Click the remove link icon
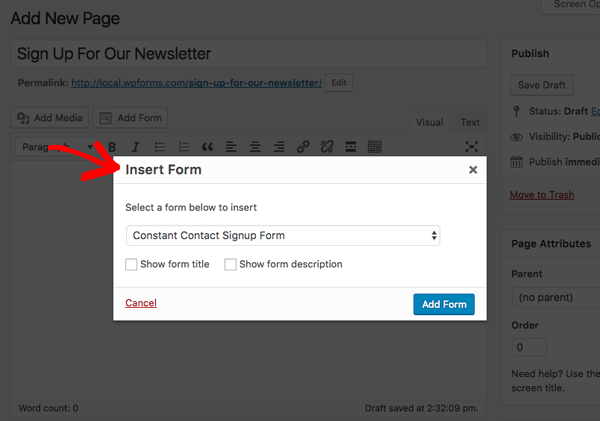600x421 pixels. point(327,147)
